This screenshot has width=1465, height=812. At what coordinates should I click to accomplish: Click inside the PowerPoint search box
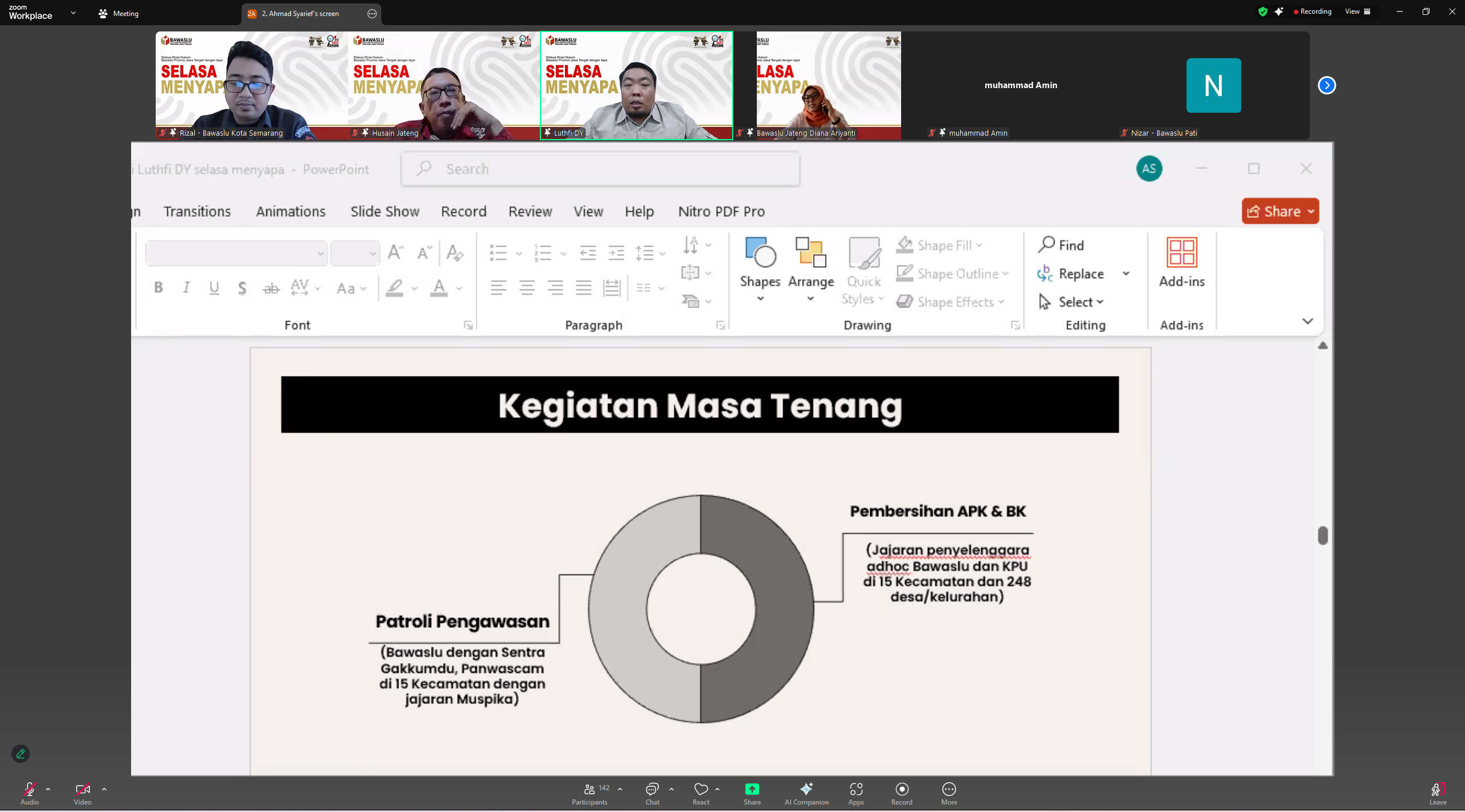pos(600,169)
